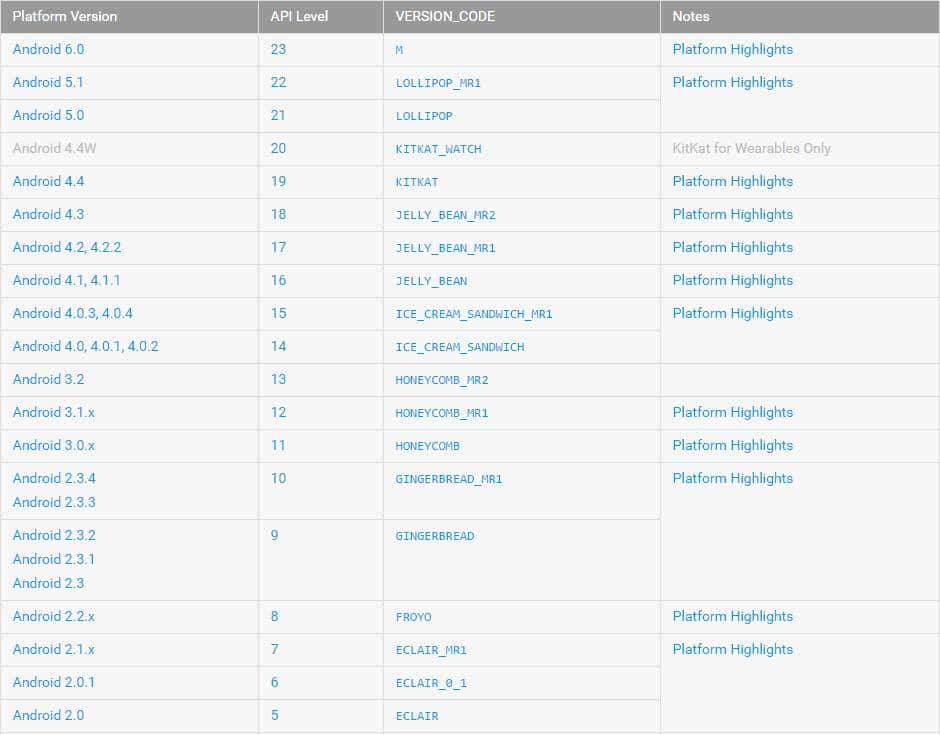Click Platform Highlights beside API level 22
The width and height of the screenshot is (940, 735).
(x=732, y=82)
